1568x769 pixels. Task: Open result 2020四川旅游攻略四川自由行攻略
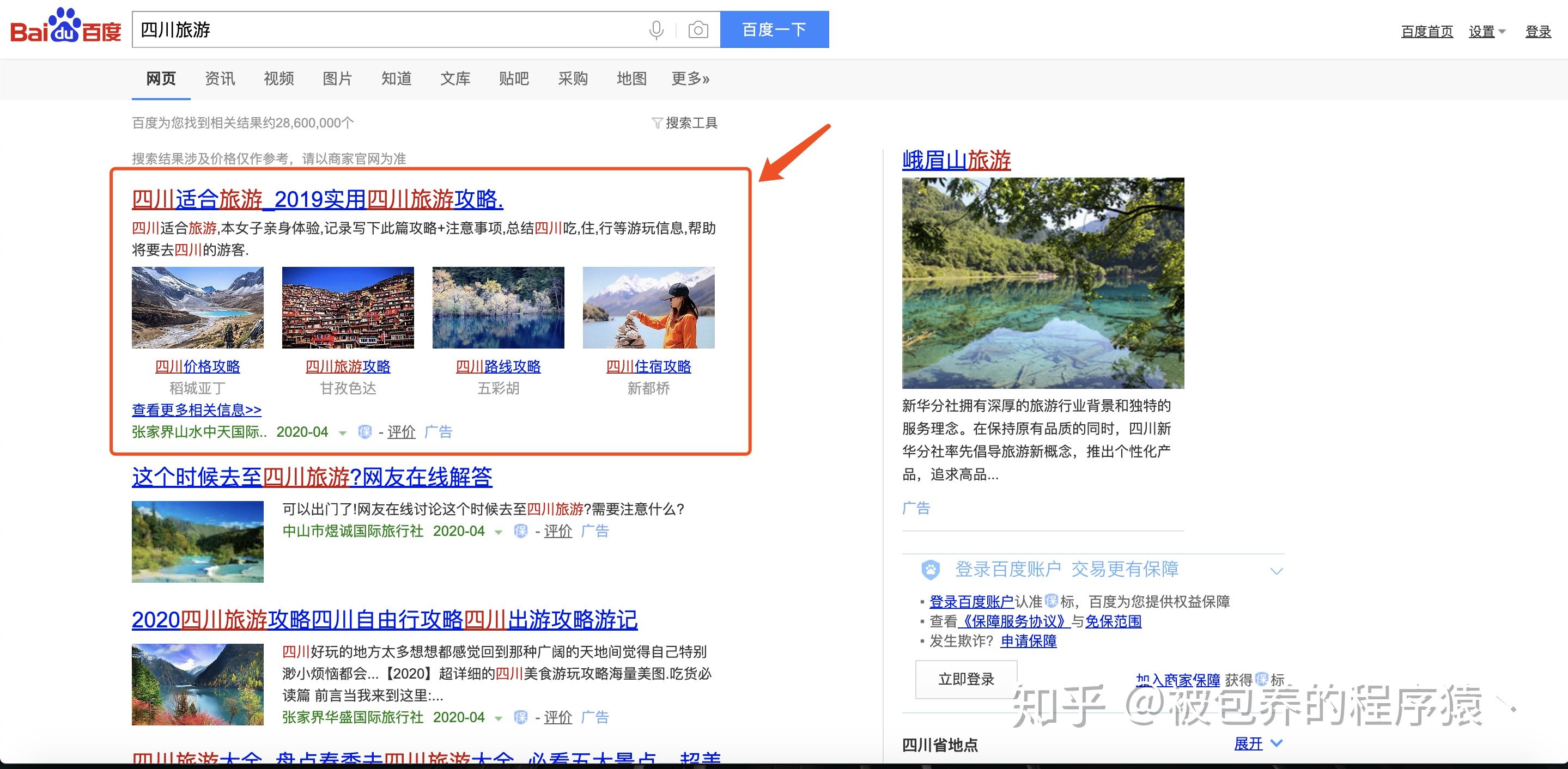(x=384, y=619)
